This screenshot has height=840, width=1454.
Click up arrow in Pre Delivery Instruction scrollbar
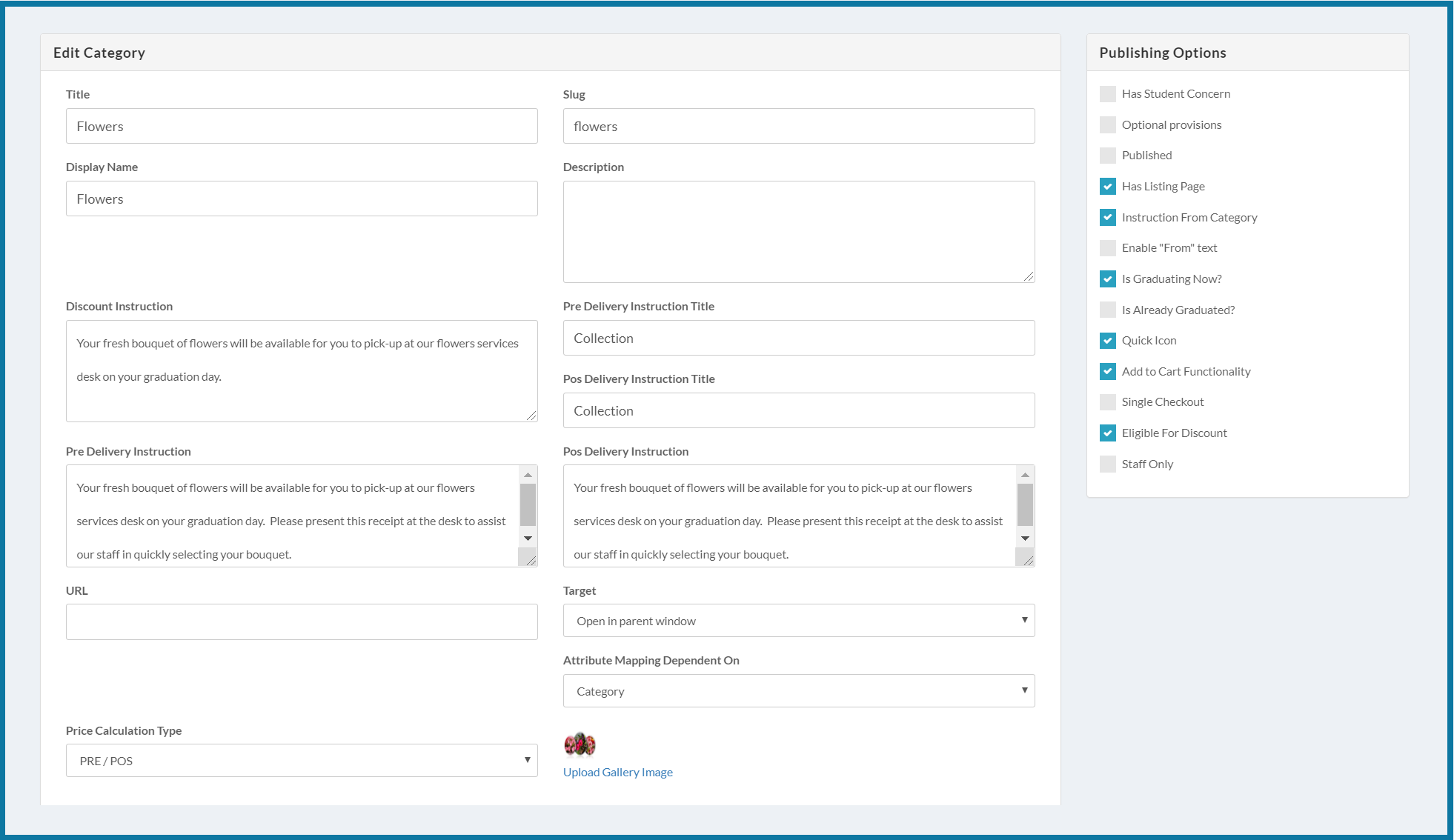tap(528, 475)
